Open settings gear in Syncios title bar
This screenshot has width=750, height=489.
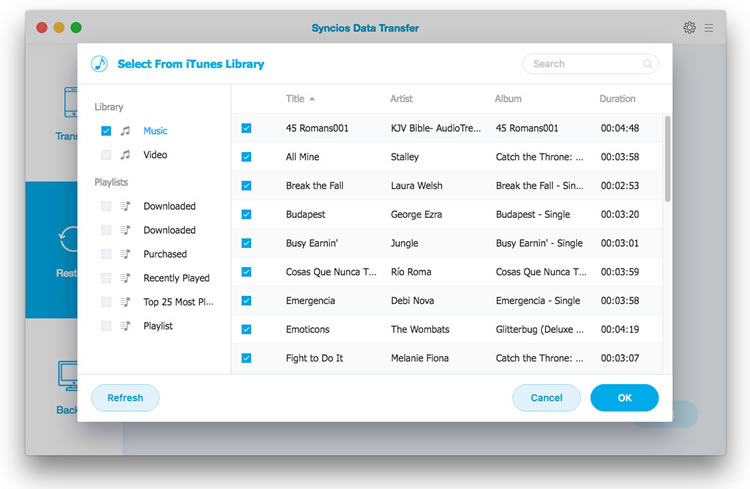coord(689,28)
